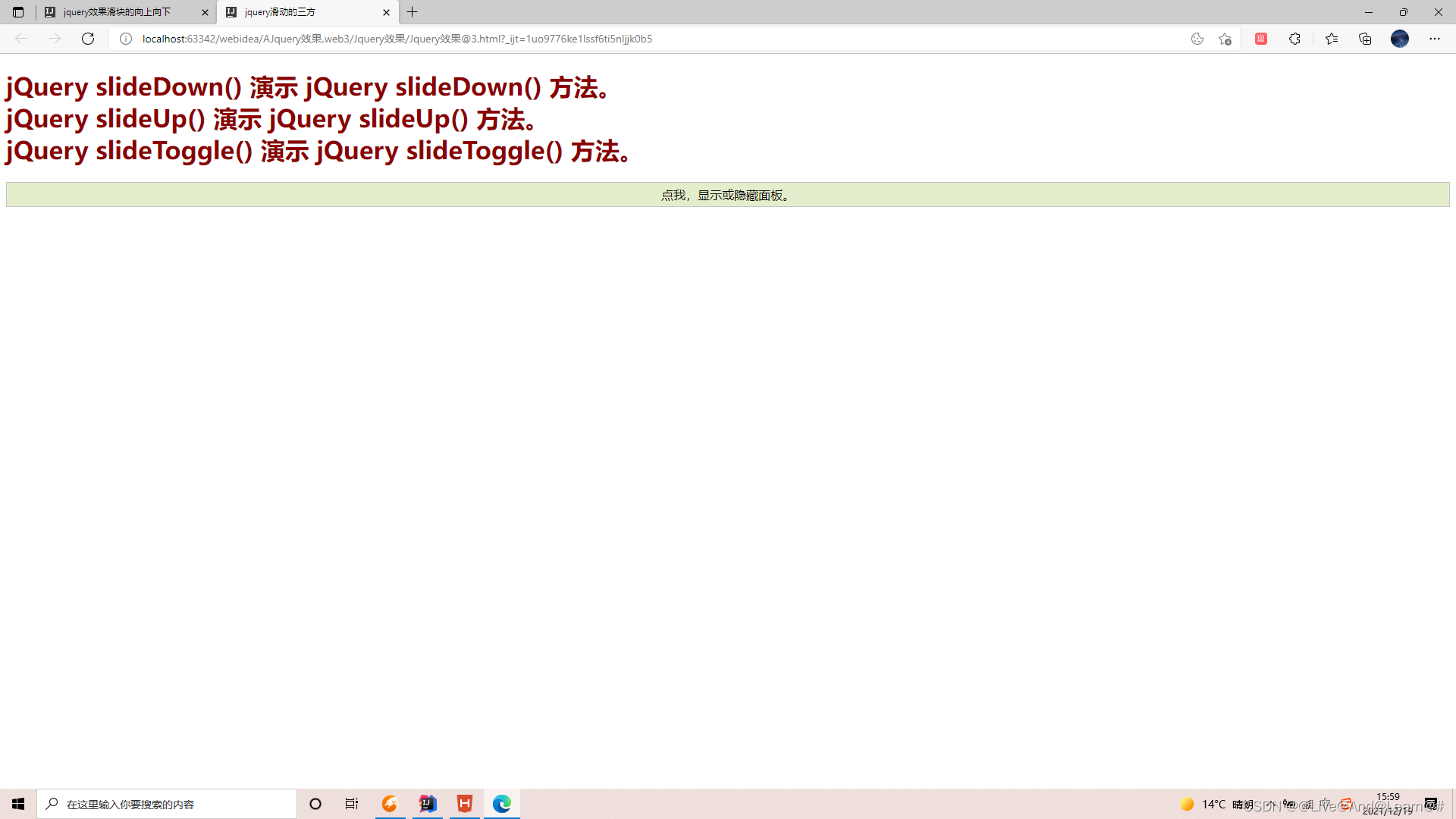
Task: Open the notification center icon
Action: [1431, 804]
